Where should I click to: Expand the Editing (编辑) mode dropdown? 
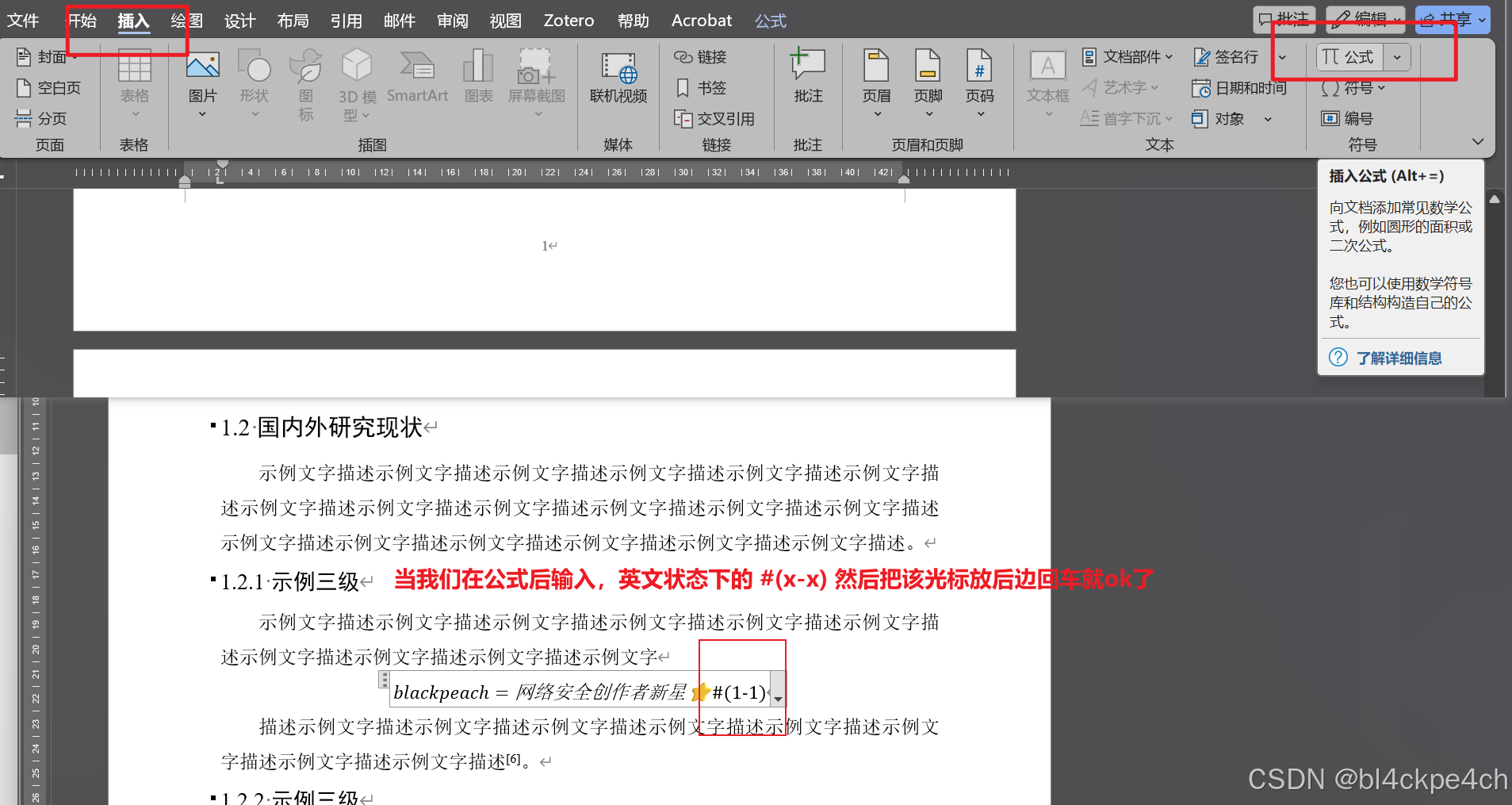pyautogui.click(x=1398, y=20)
